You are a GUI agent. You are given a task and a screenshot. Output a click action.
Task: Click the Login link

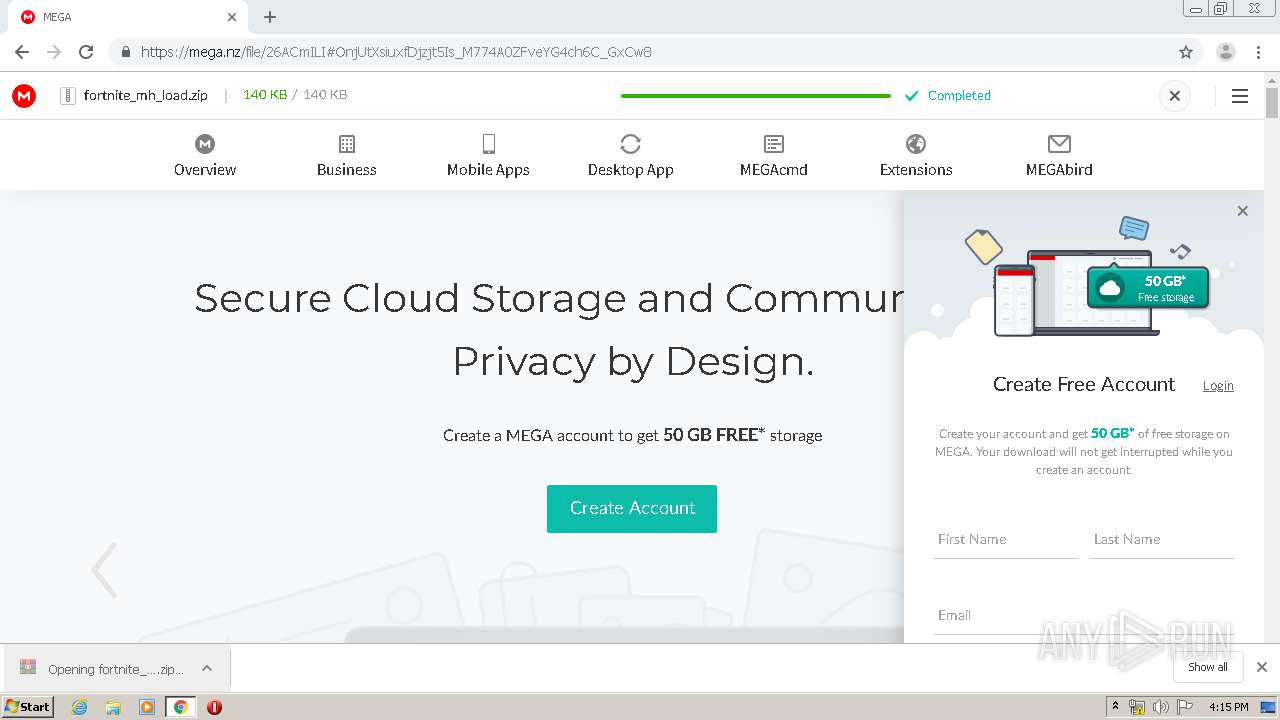(1218, 386)
